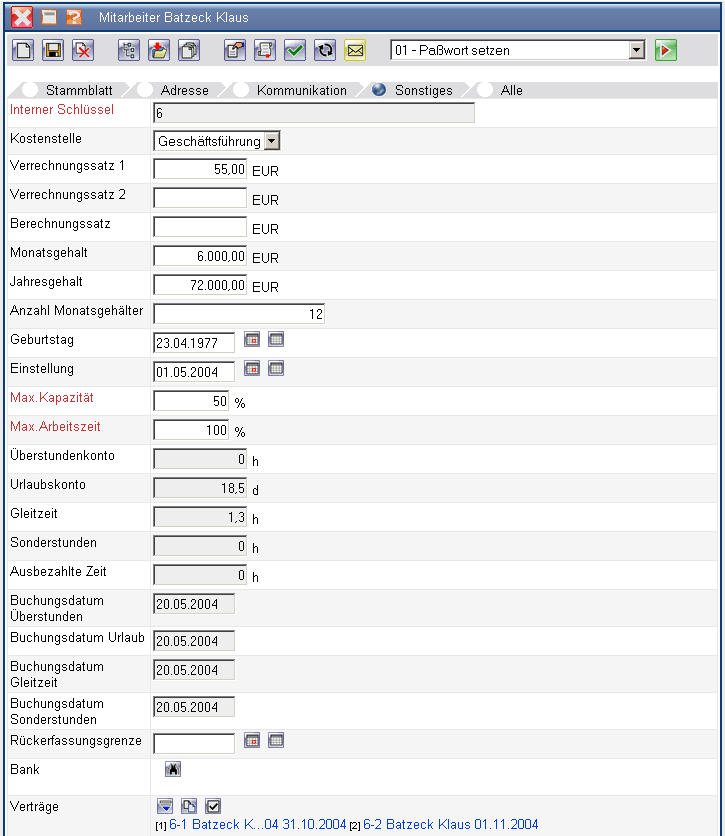Click the delete record icon with red X
The image size is (725, 836).
[x=83, y=50]
